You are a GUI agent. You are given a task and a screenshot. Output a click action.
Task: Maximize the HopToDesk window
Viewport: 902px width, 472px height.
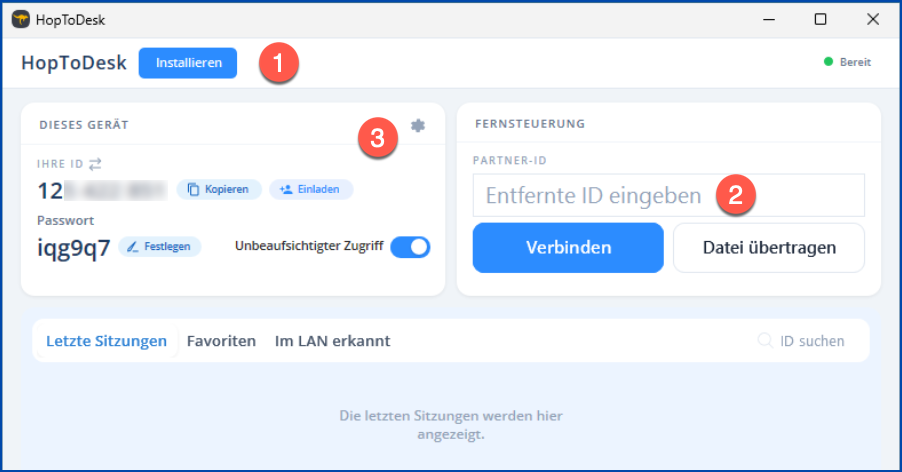coord(821,20)
